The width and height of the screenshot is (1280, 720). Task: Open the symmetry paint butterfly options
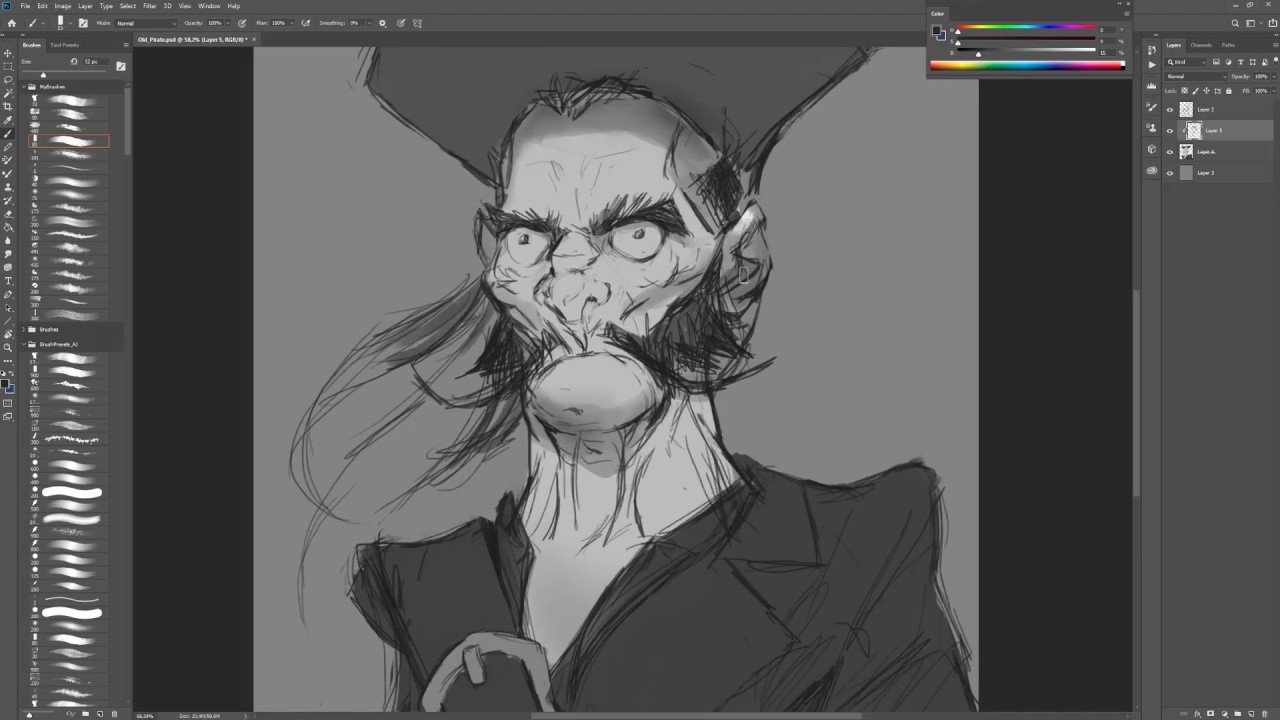tap(417, 23)
